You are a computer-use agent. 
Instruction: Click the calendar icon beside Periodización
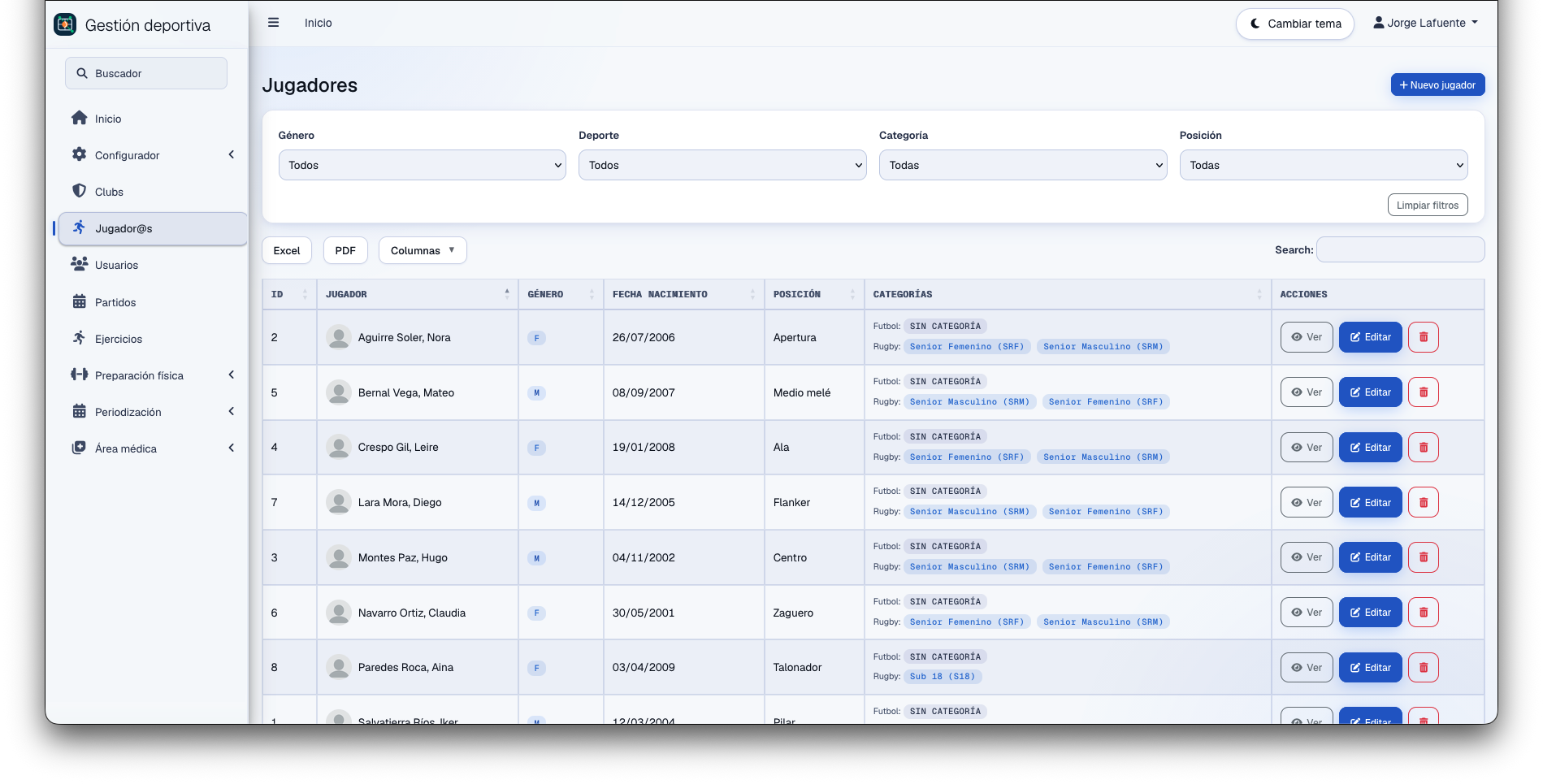(x=79, y=411)
